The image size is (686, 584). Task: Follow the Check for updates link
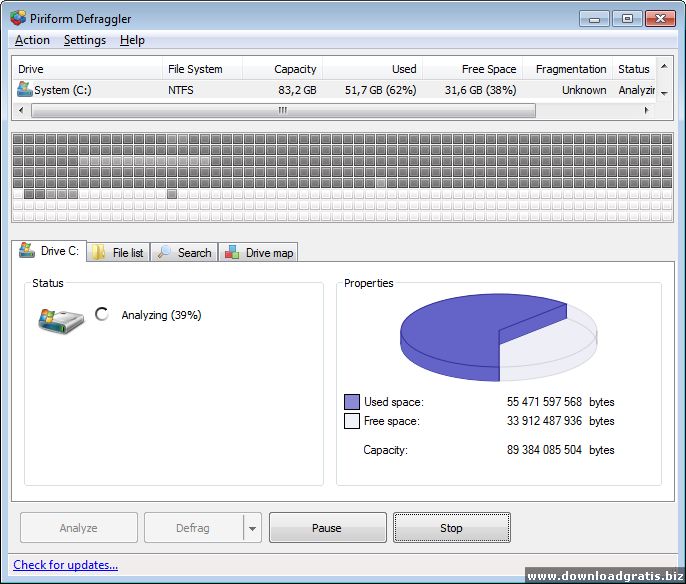coord(66,565)
